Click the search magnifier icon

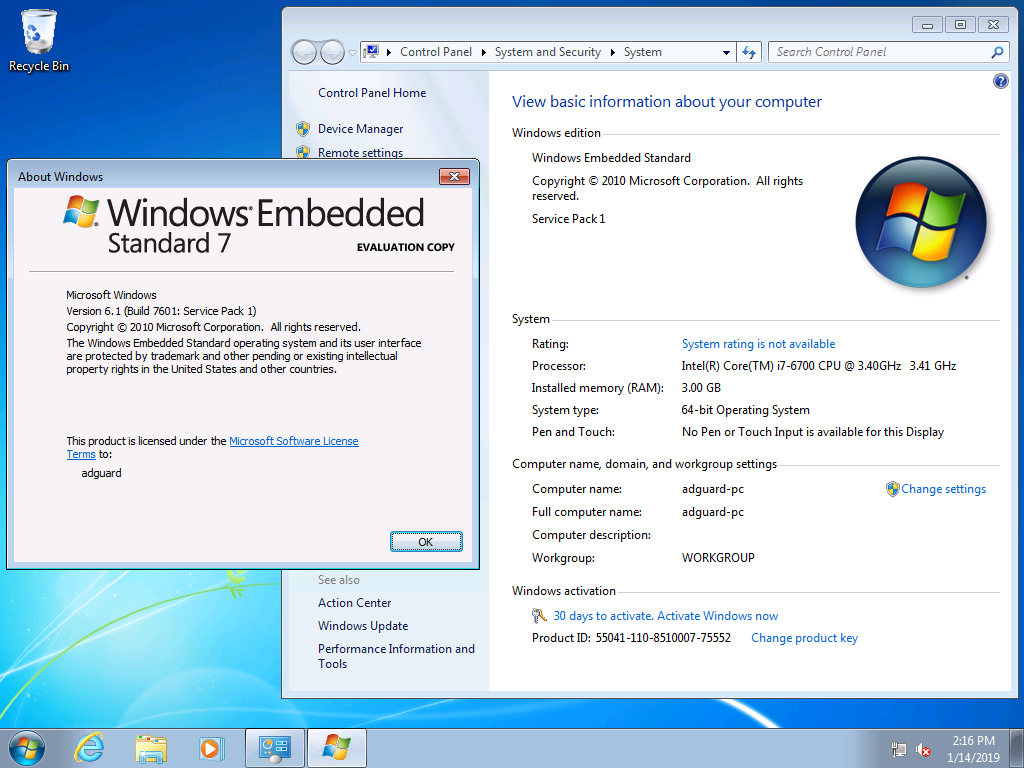[997, 52]
